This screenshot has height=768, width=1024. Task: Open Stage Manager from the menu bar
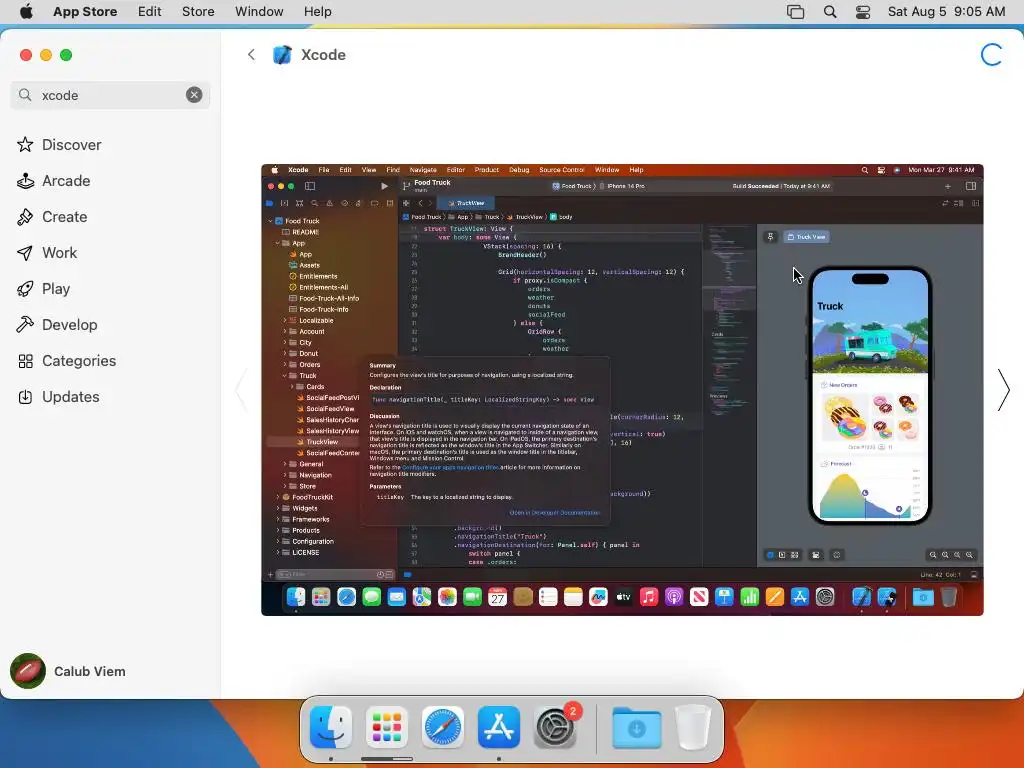(795, 12)
